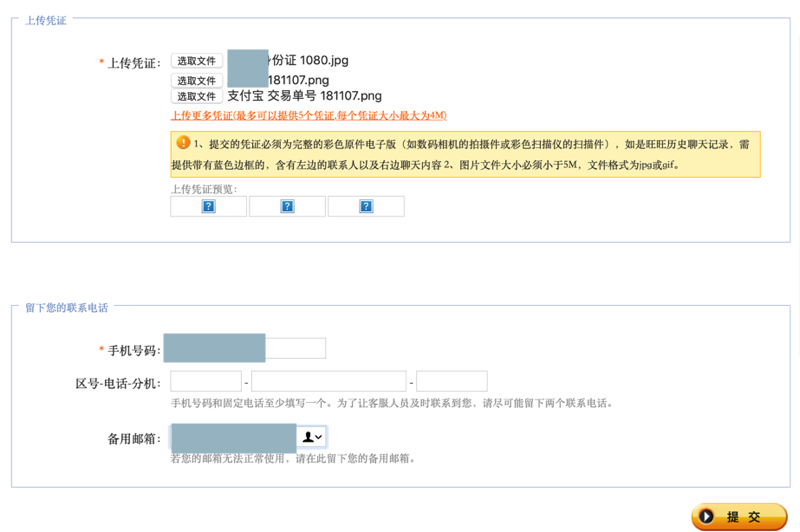Image resolution: width=800 pixels, height=532 pixels.
Task: Click the 支付宝 交易单号 181107.png filename
Action: tap(304, 96)
